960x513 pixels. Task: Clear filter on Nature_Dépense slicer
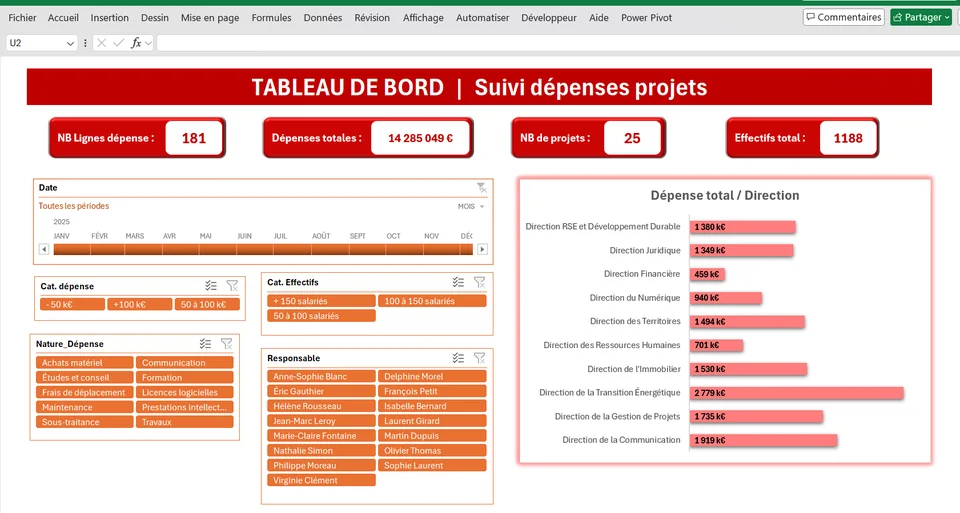coord(227,344)
